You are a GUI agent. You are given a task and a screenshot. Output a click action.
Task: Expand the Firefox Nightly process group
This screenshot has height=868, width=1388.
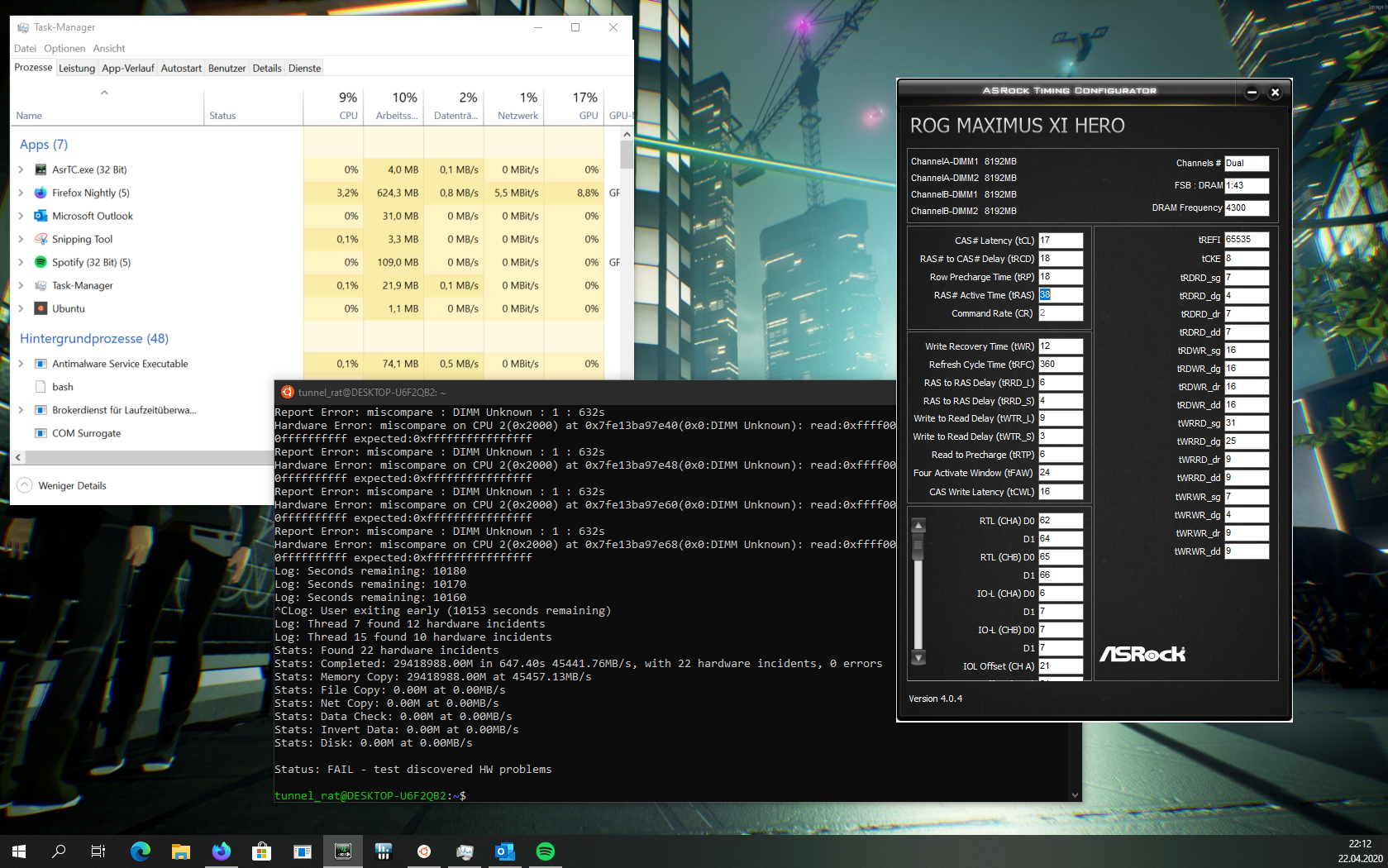[x=21, y=193]
